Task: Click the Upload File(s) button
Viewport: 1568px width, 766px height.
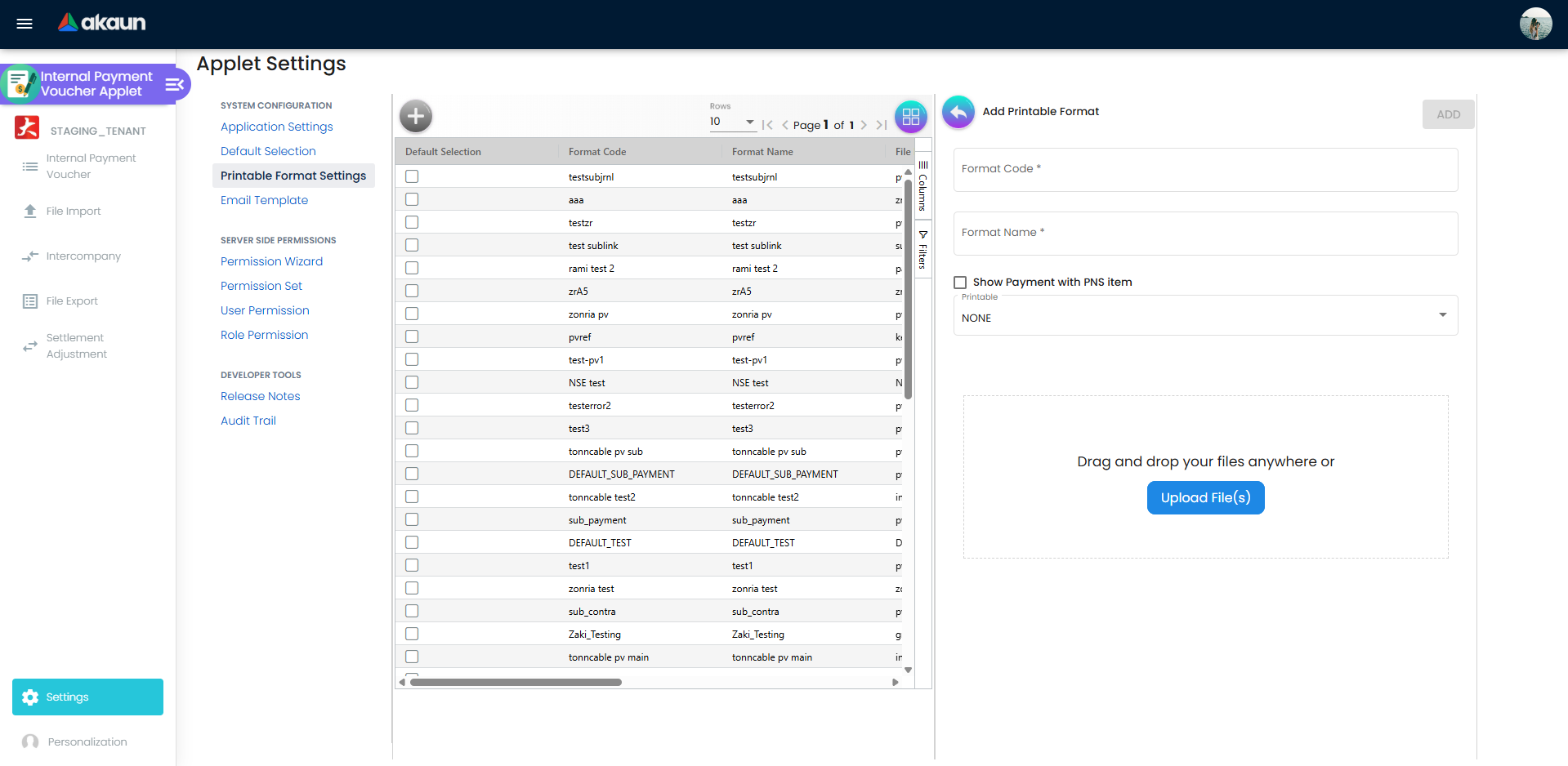Action: point(1205,497)
